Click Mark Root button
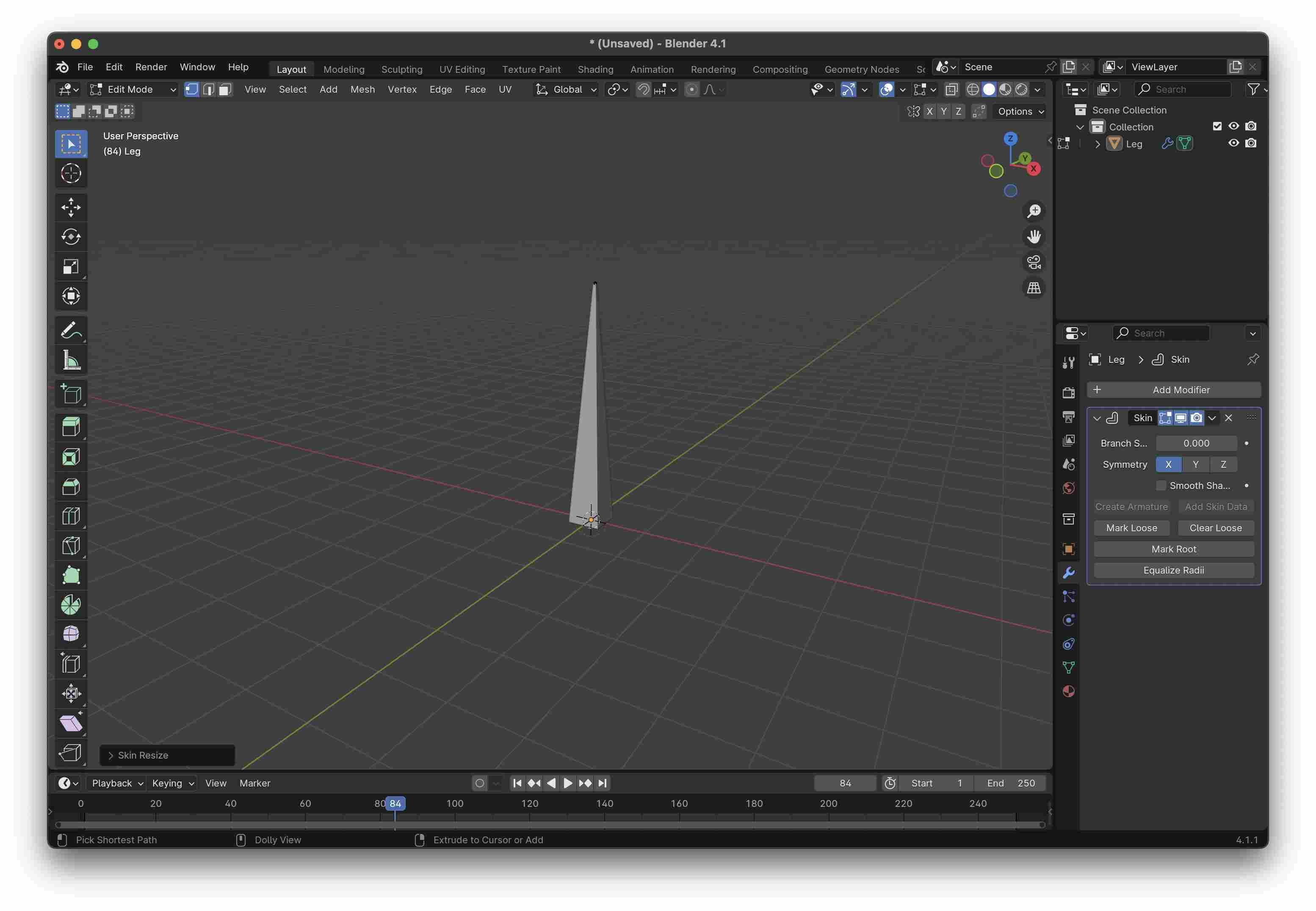The width and height of the screenshot is (1316, 911). click(1174, 549)
